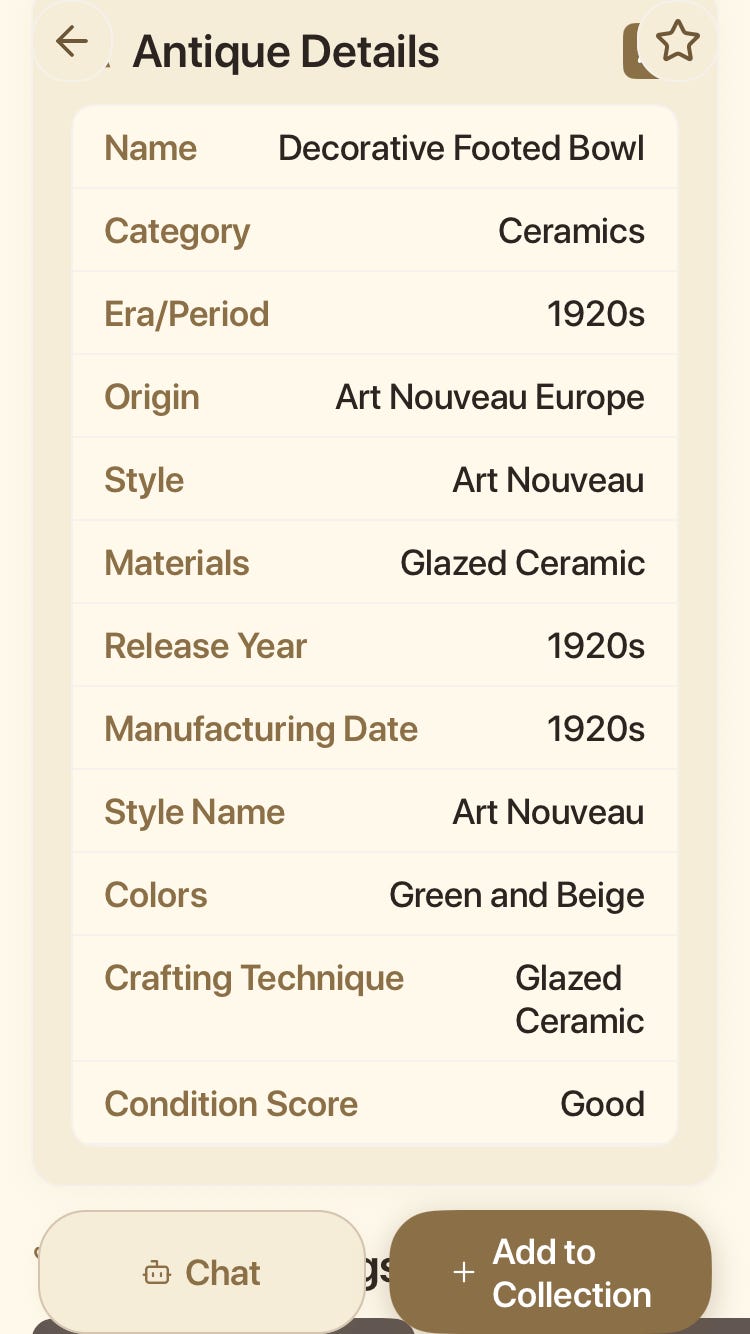Select the Style row showing Art Nouveau
The width and height of the screenshot is (750, 1334).
click(375, 479)
